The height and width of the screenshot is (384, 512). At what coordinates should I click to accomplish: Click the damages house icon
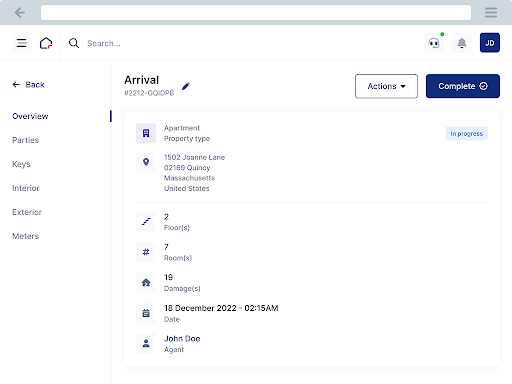point(146,283)
